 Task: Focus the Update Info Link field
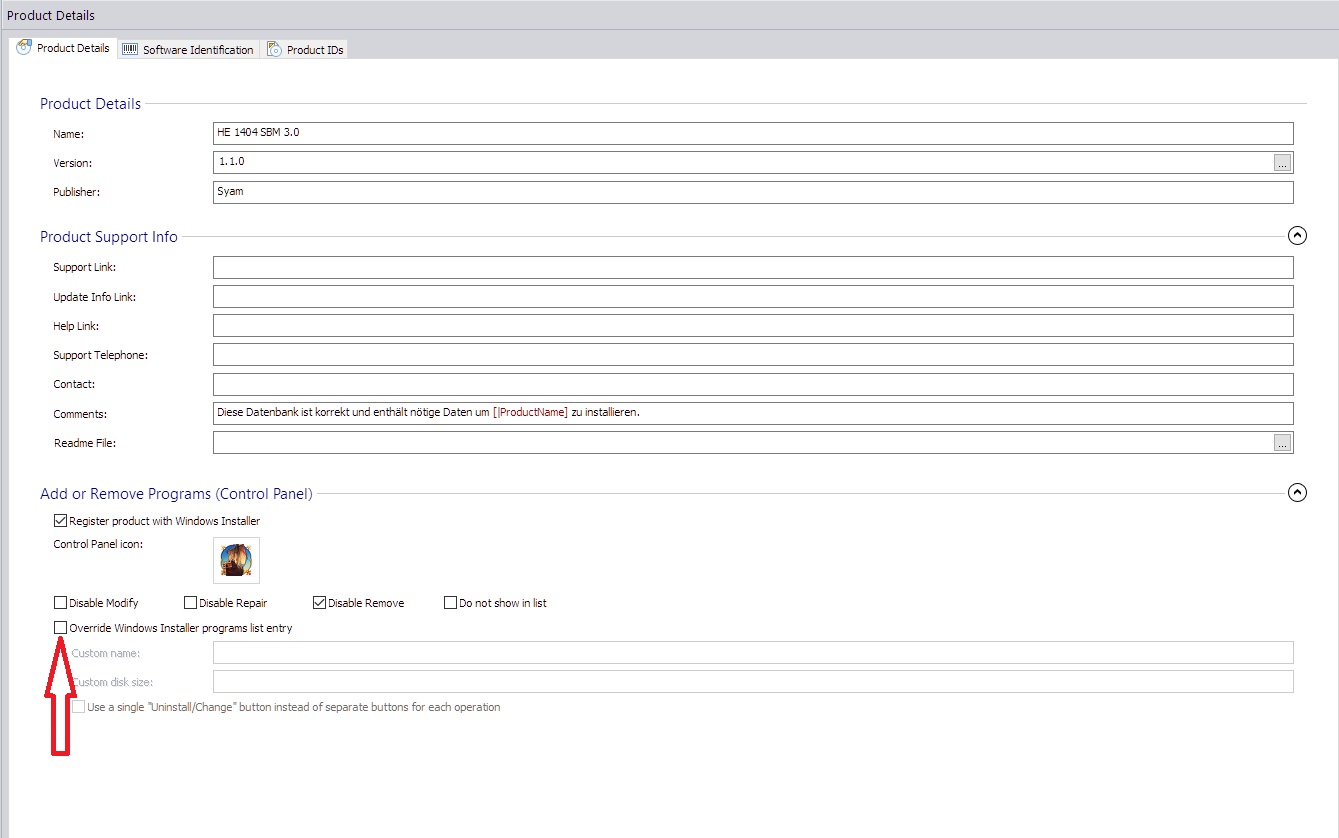(x=753, y=297)
